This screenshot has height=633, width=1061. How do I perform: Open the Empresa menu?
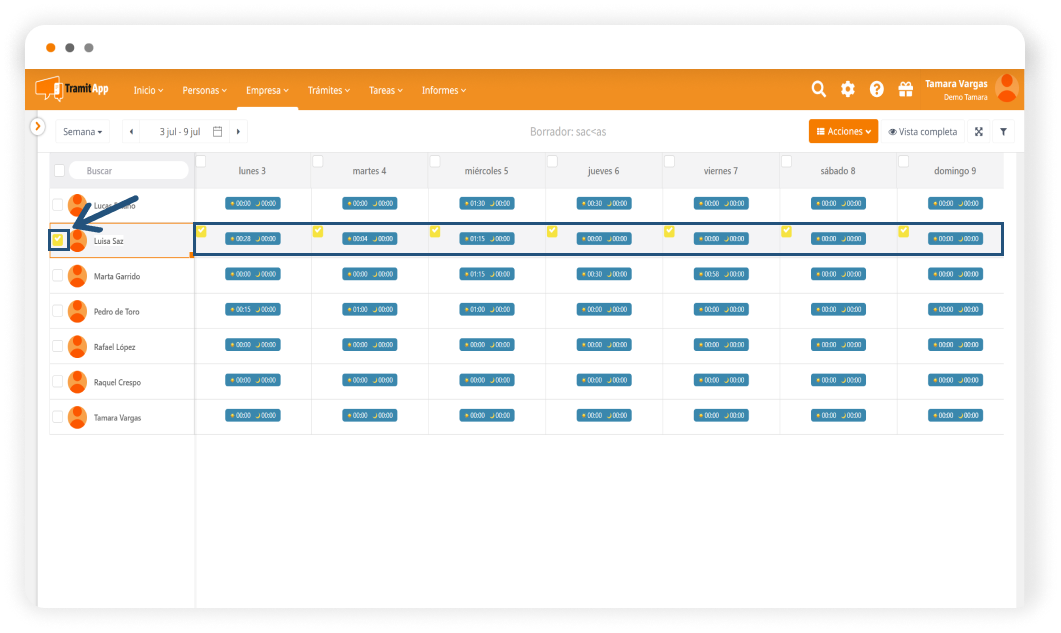pos(267,90)
